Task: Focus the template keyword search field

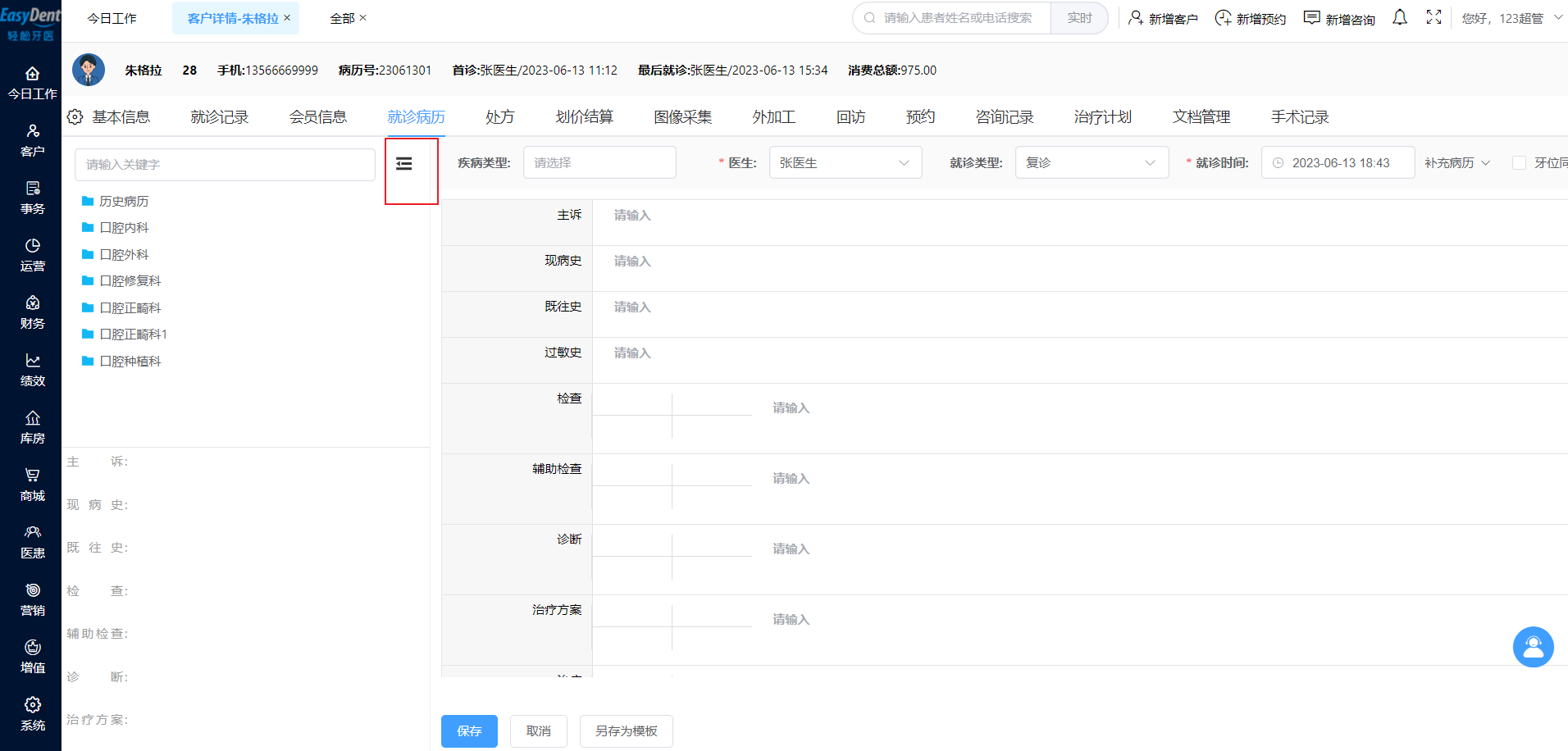Action: tap(225, 165)
